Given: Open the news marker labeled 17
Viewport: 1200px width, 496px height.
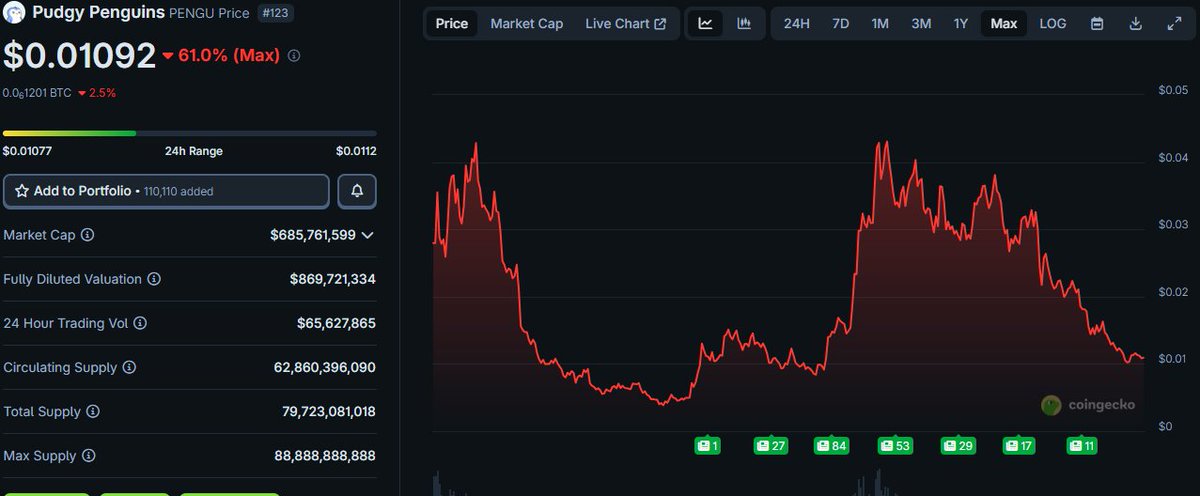Looking at the screenshot, I should 1020,445.
